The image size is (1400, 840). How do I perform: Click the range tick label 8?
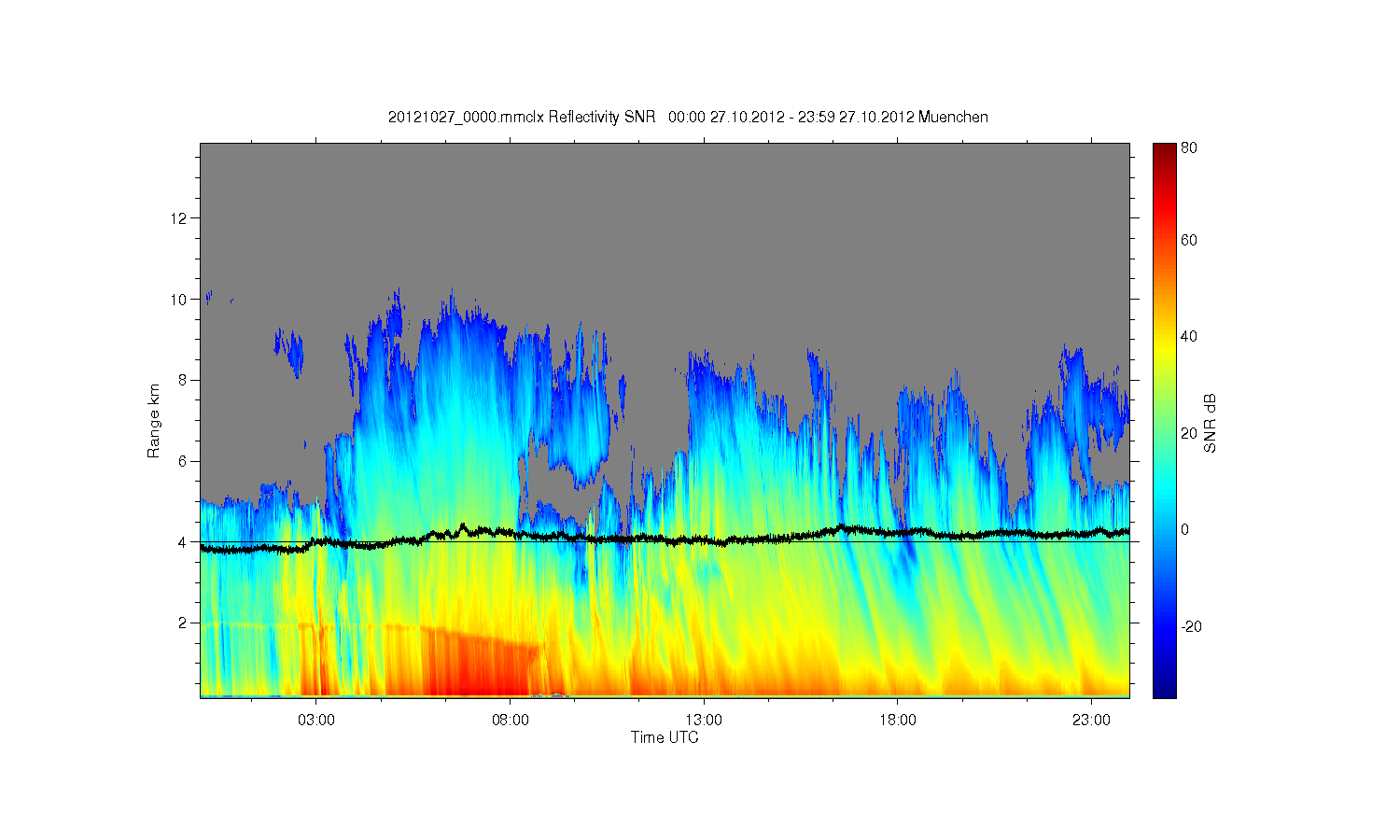tap(184, 380)
